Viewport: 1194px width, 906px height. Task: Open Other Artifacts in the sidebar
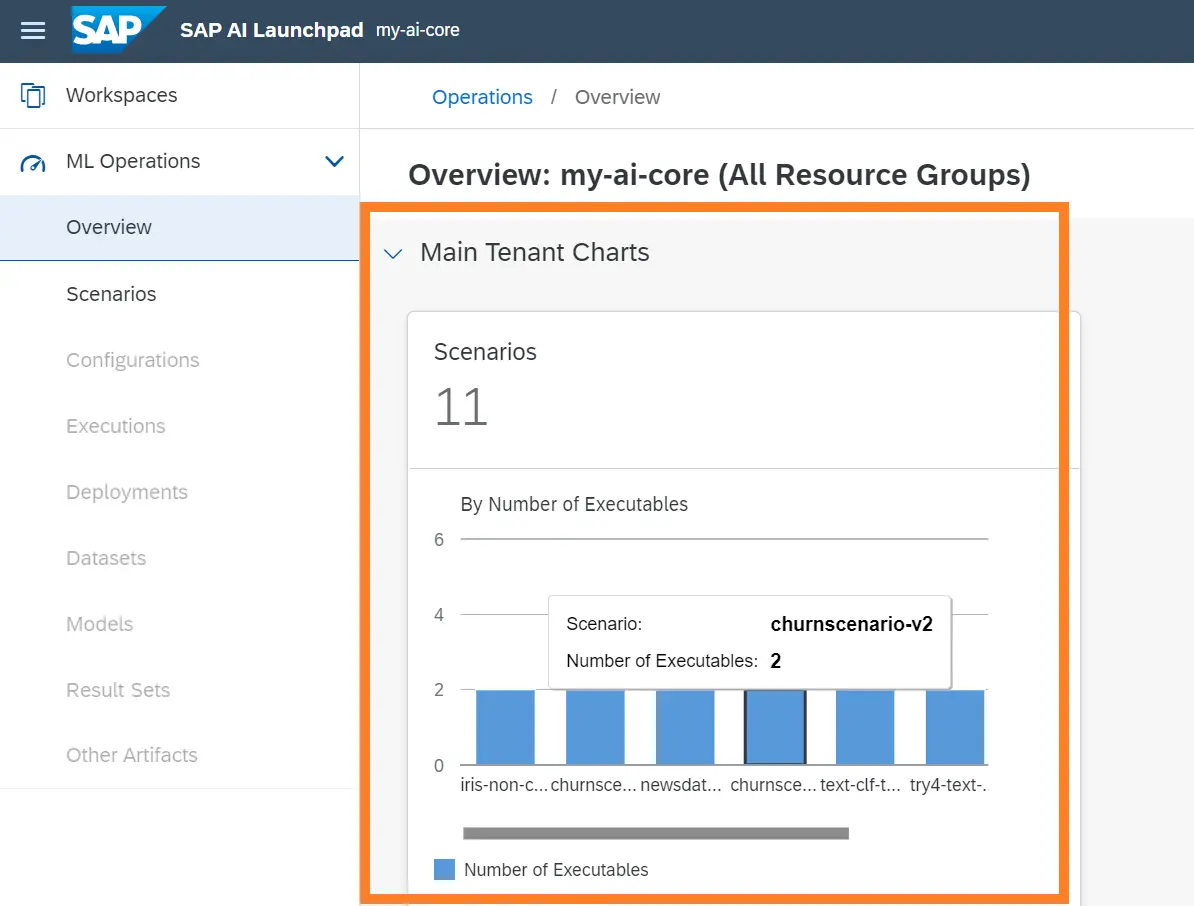point(180,755)
